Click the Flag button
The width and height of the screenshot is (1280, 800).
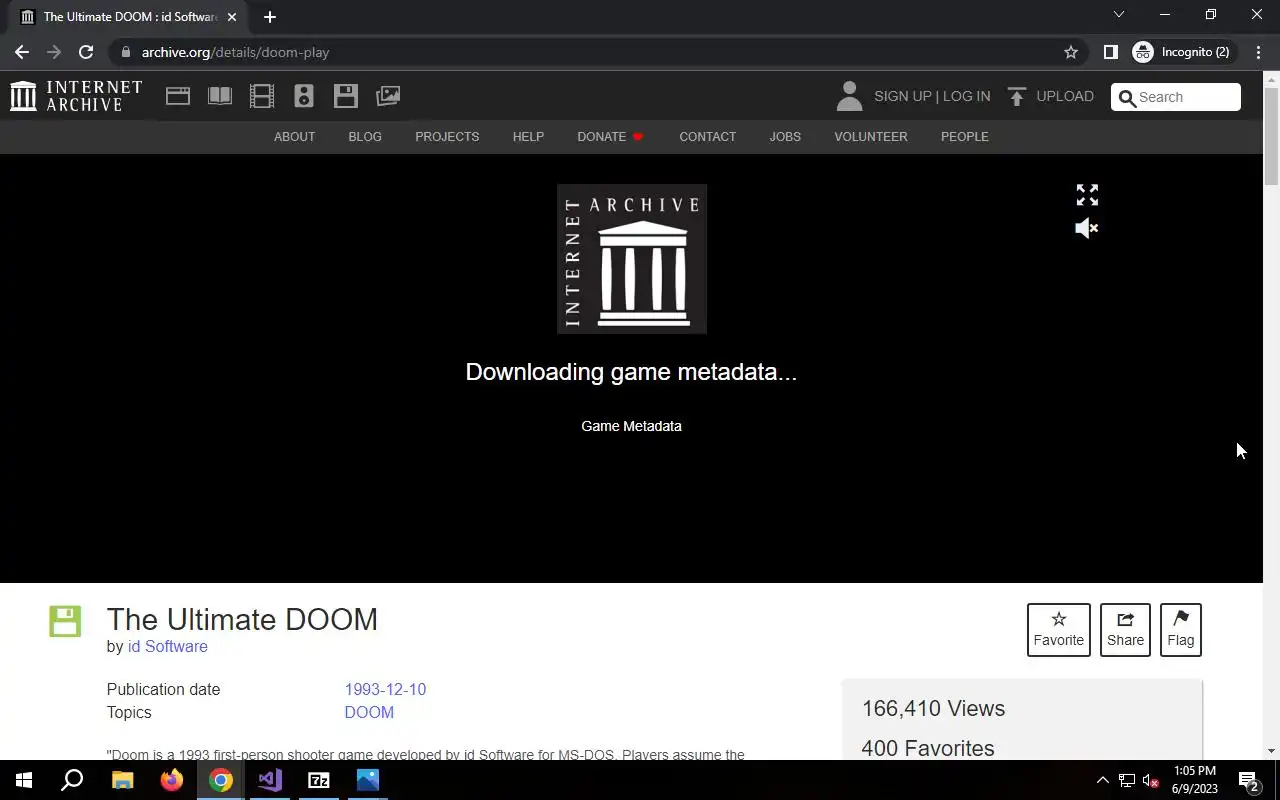[x=1180, y=630]
